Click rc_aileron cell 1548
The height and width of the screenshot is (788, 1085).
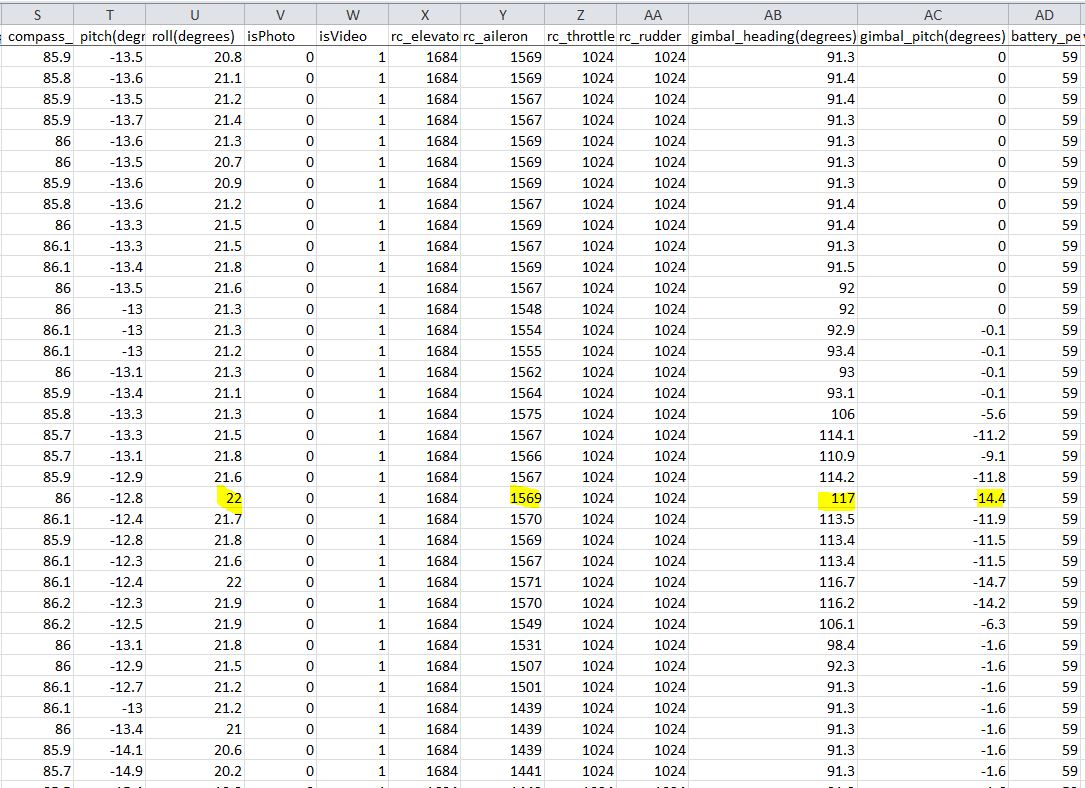[x=502, y=309]
